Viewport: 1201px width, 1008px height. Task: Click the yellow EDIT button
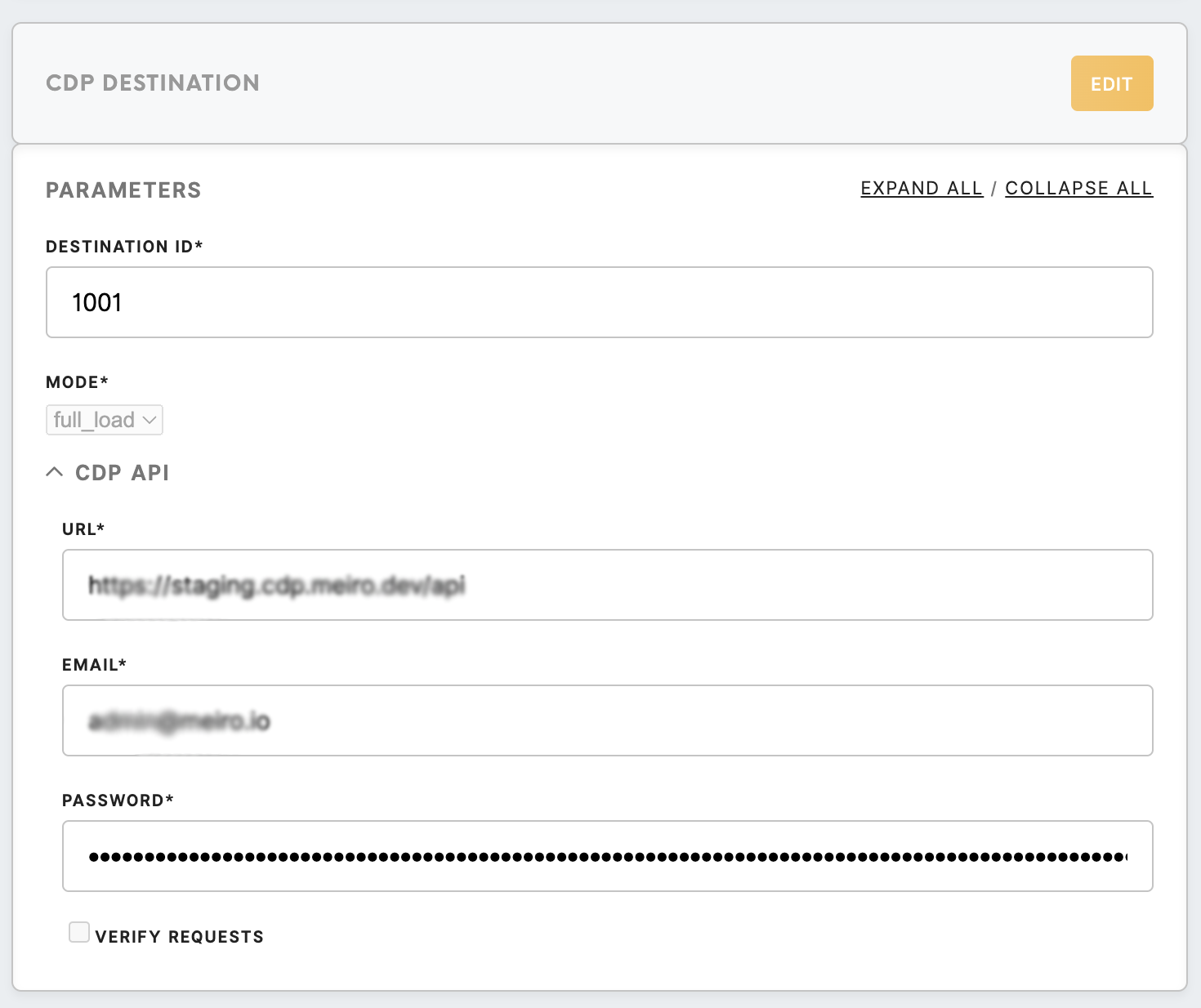[1111, 83]
